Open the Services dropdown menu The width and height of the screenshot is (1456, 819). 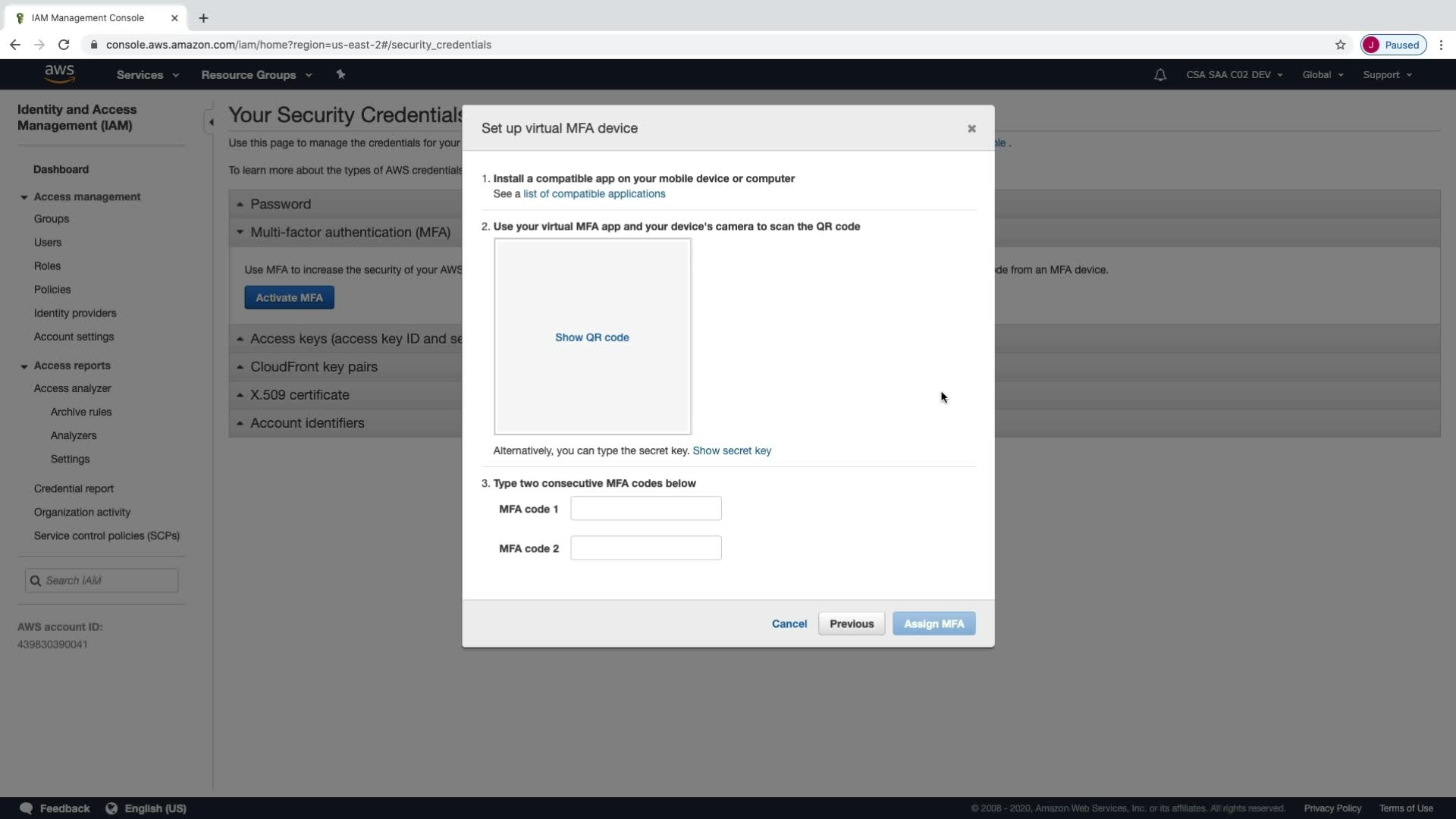[x=147, y=75]
